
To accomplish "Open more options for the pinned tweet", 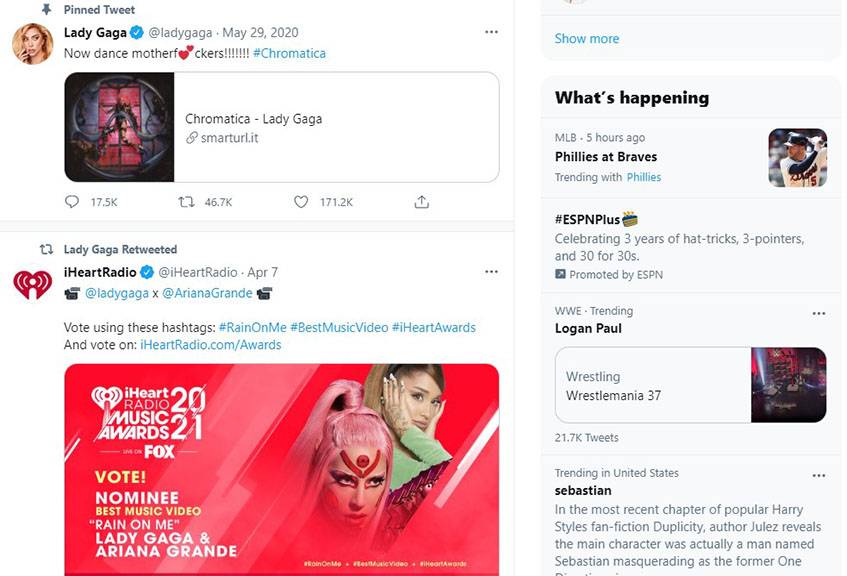I will pyautogui.click(x=491, y=32).
